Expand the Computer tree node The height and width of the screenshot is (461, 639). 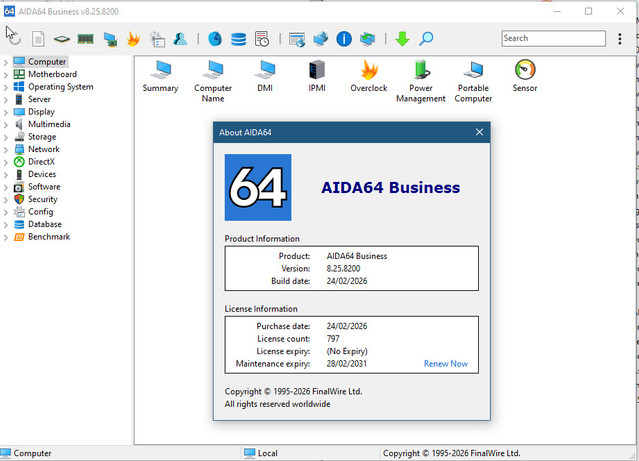click(6, 62)
